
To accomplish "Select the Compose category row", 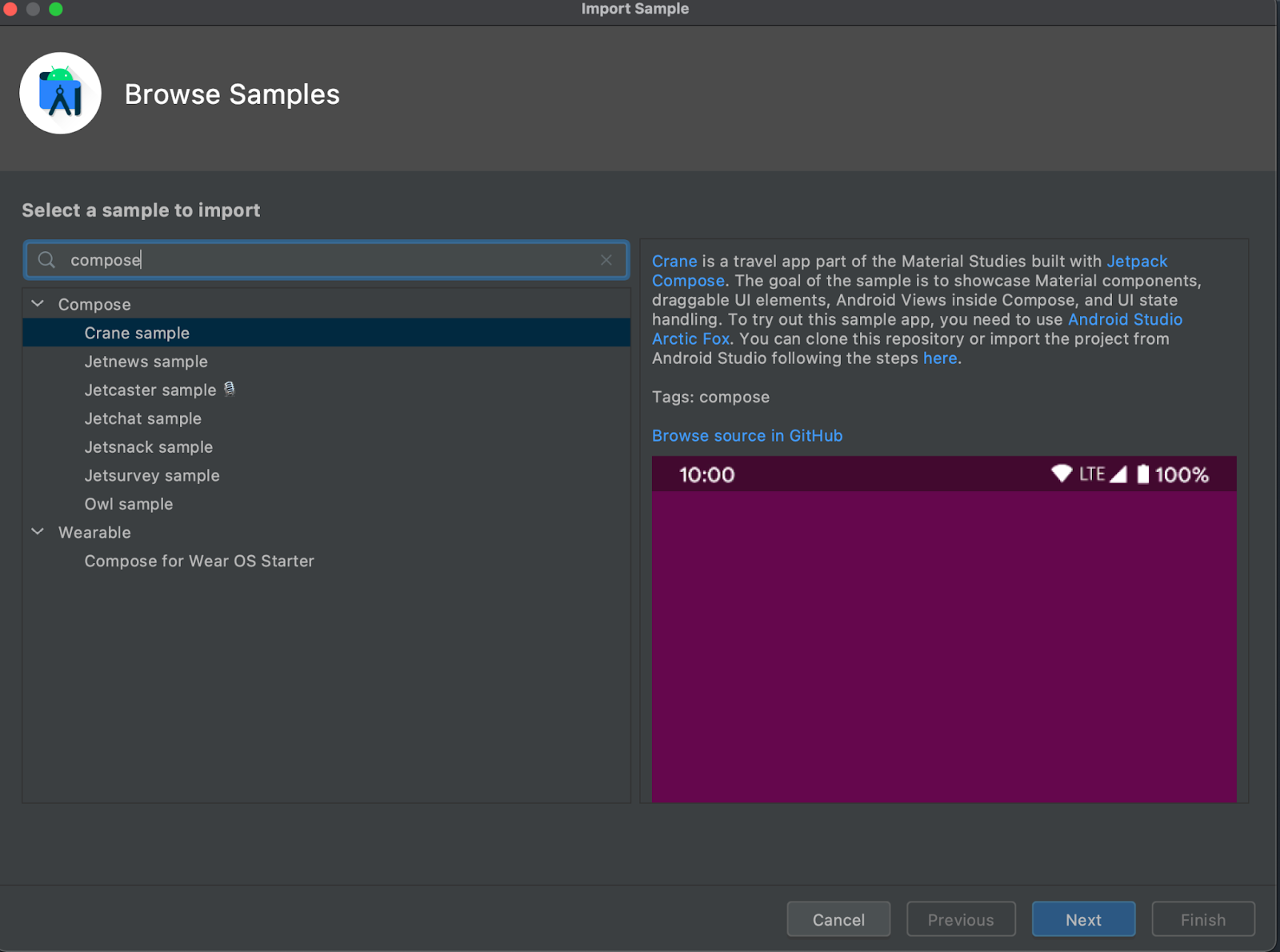I will (326, 304).
